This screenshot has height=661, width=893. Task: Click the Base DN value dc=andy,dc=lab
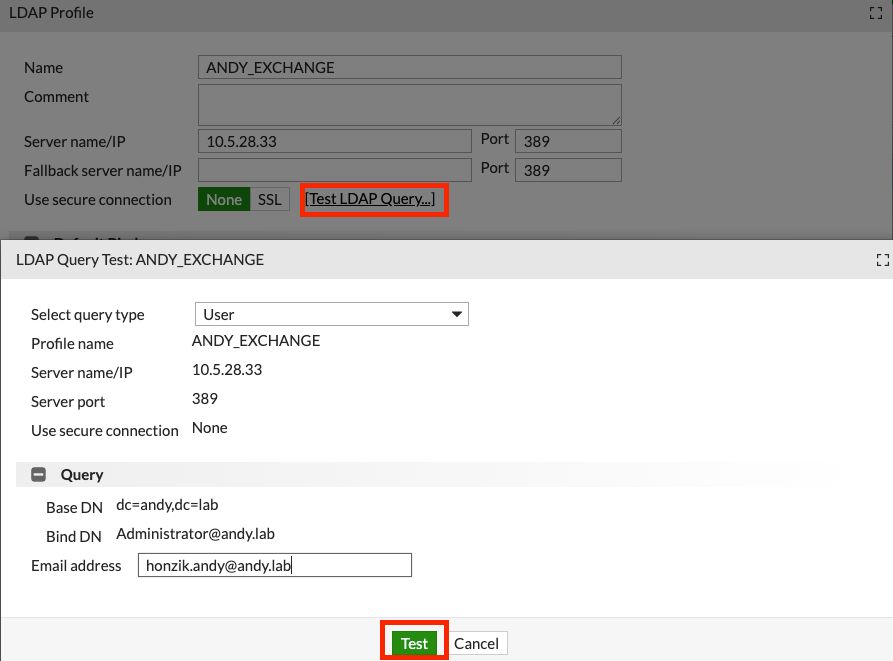point(167,505)
